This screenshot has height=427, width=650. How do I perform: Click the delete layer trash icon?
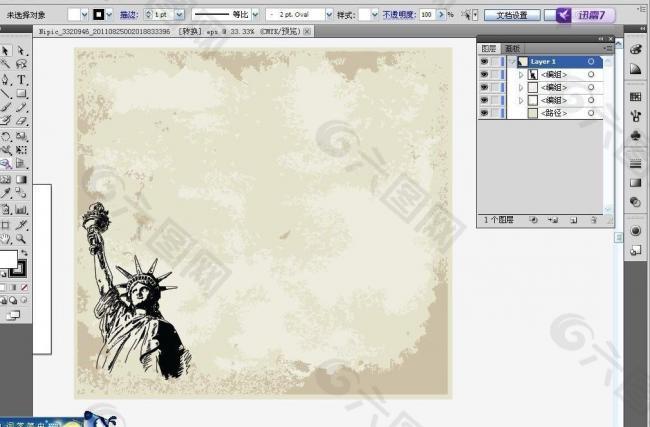[x=594, y=218]
